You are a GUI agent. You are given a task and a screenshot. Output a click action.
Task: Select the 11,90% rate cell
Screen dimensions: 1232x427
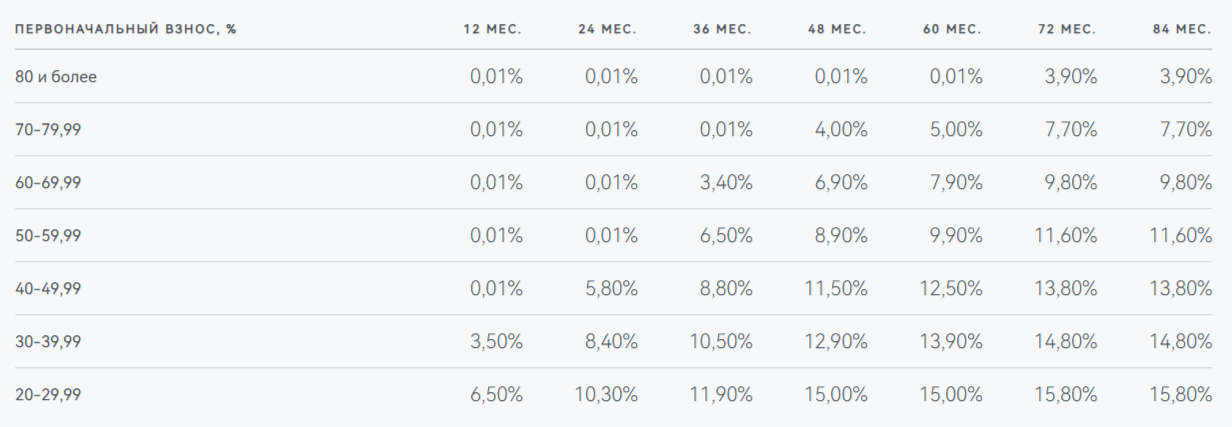pyautogui.click(x=720, y=394)
